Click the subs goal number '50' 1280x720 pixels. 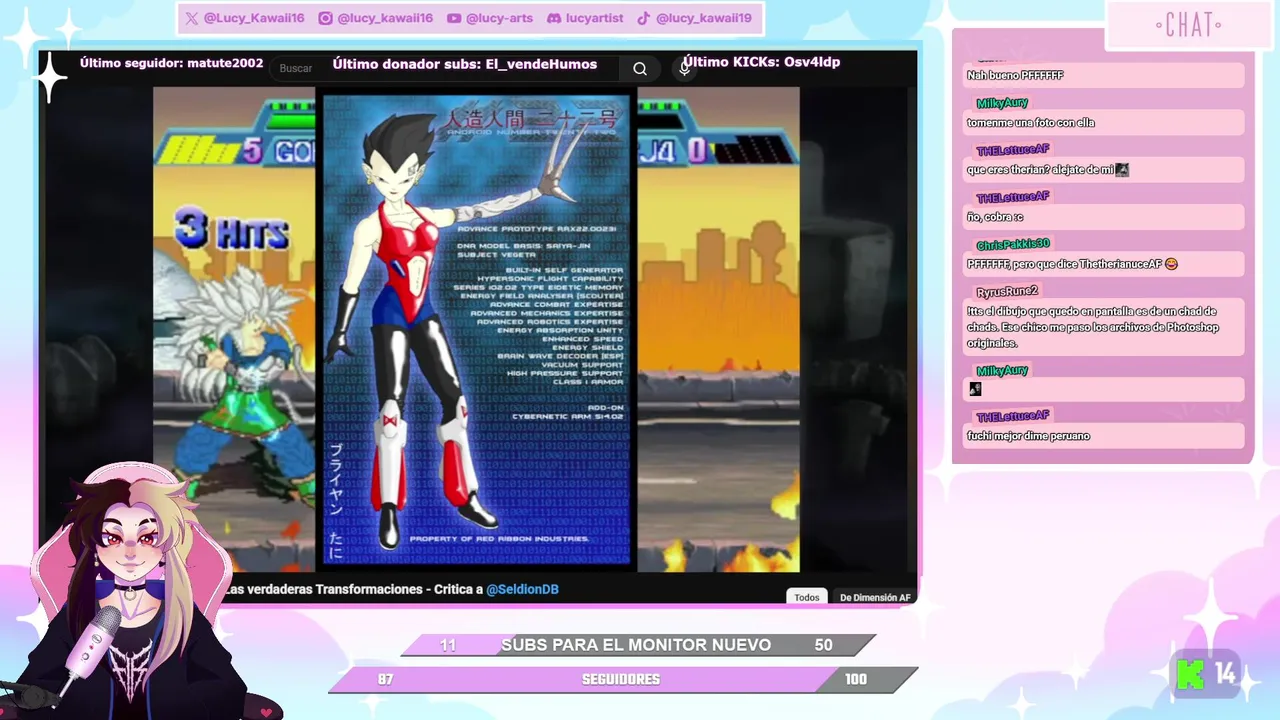[823, 645]
